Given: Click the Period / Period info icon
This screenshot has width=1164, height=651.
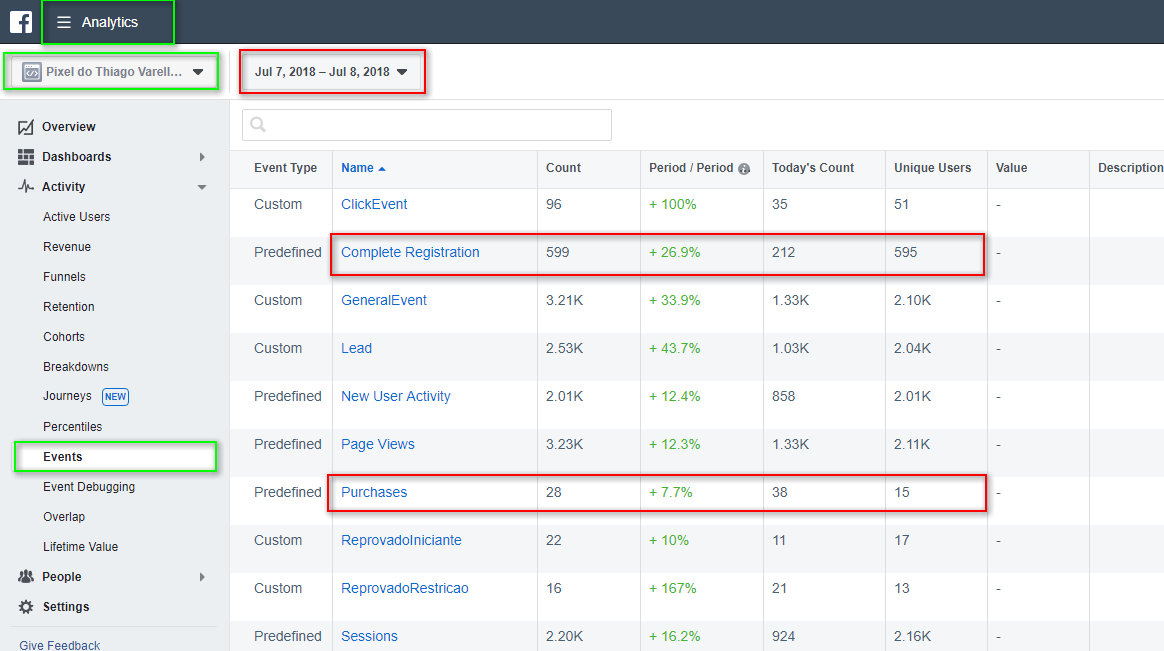Looking at the screenshot, I should [744, 169].
